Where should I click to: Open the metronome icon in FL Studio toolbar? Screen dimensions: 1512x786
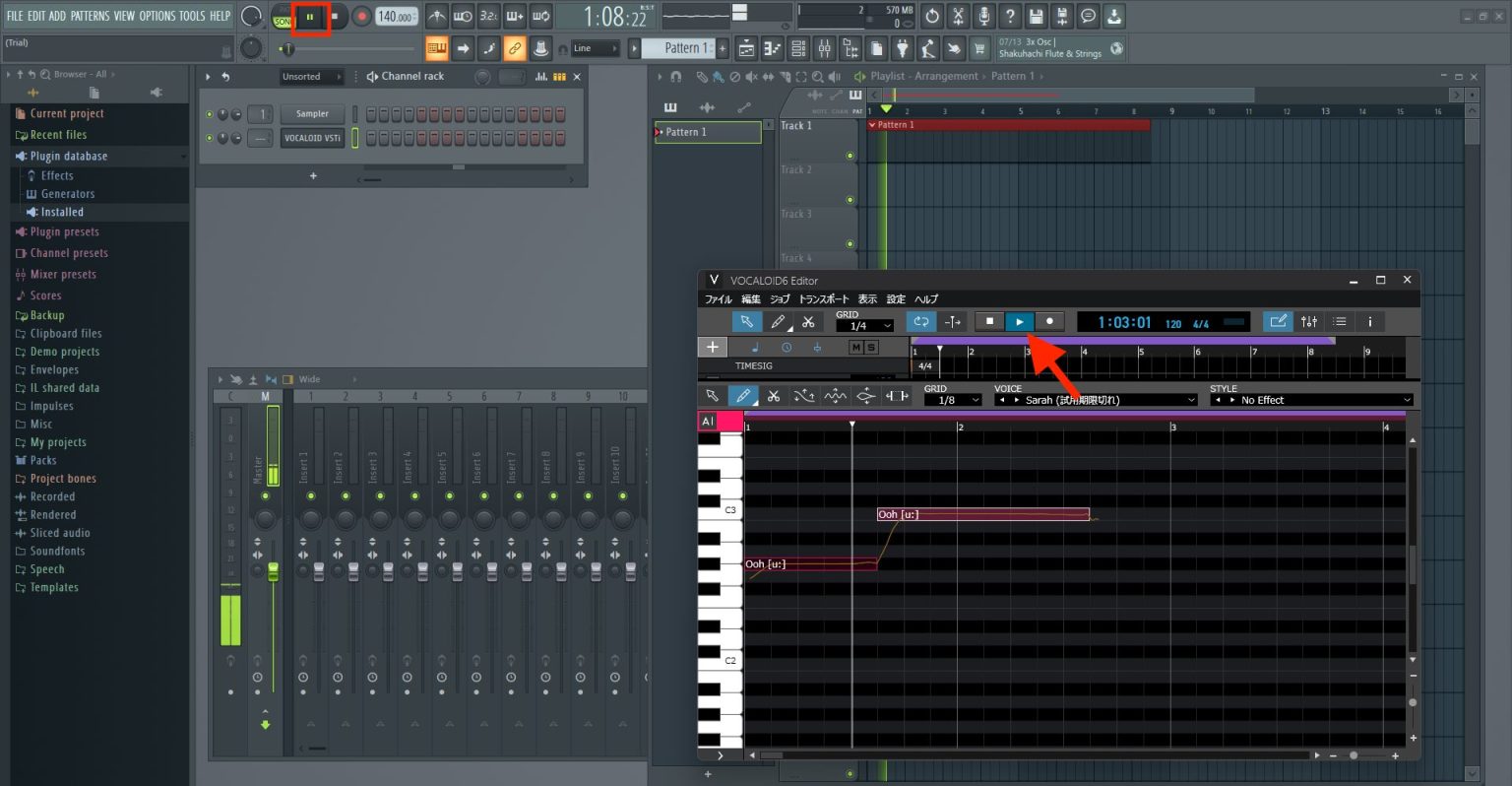437,16
